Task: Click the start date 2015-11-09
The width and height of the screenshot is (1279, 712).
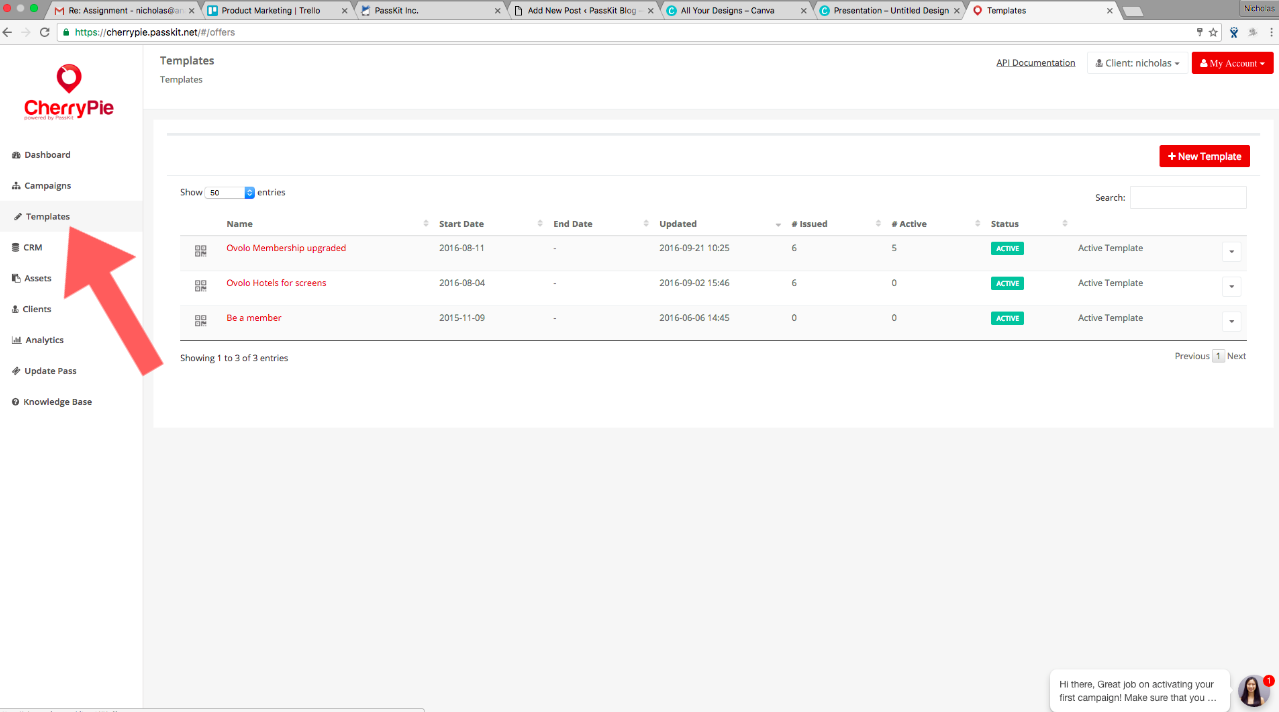Action: pyautogui.click(x=462, y=318)
